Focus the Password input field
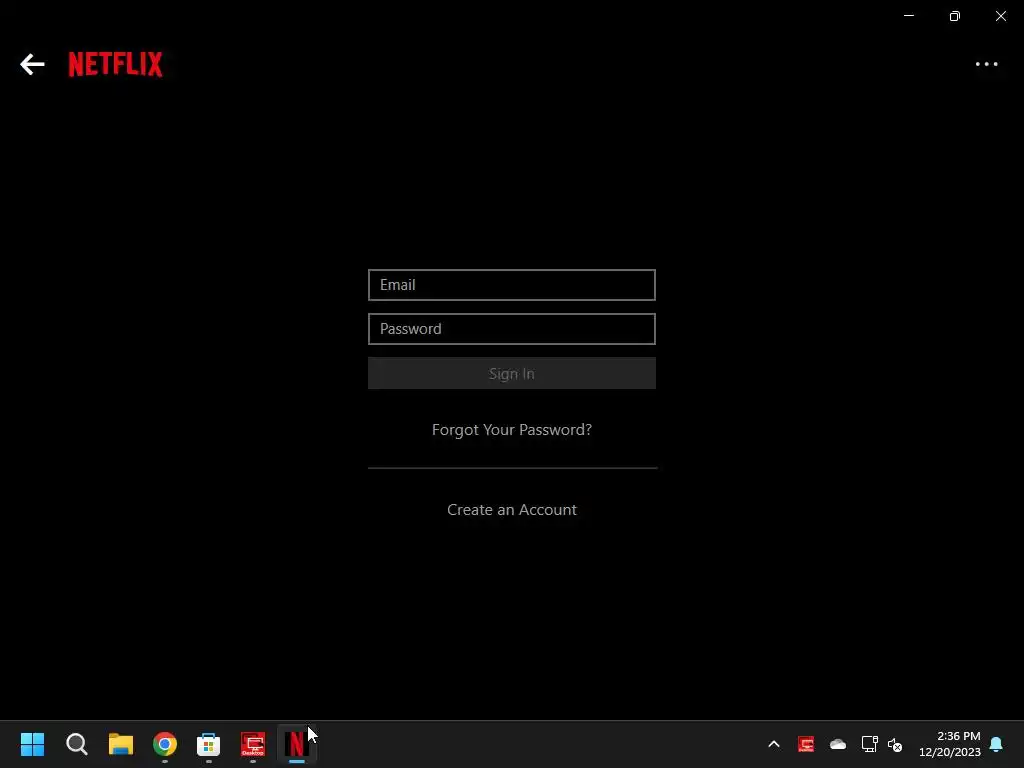The image size is (1024, 768). [511, 328]
